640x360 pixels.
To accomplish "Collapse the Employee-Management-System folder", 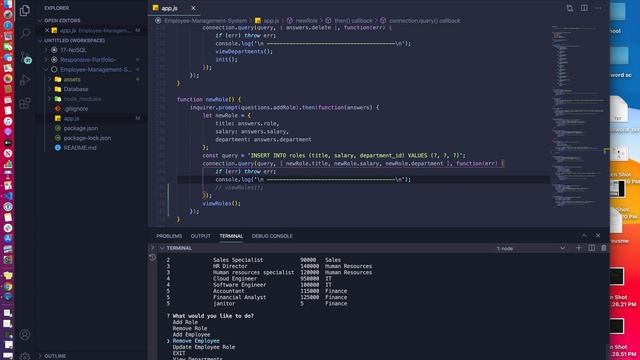I will point(96,69).
